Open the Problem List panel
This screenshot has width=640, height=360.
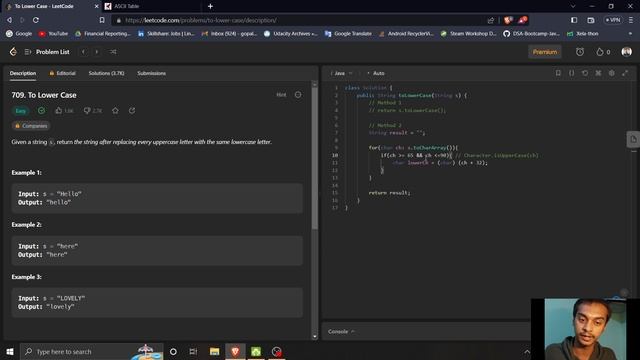point(47,52)
